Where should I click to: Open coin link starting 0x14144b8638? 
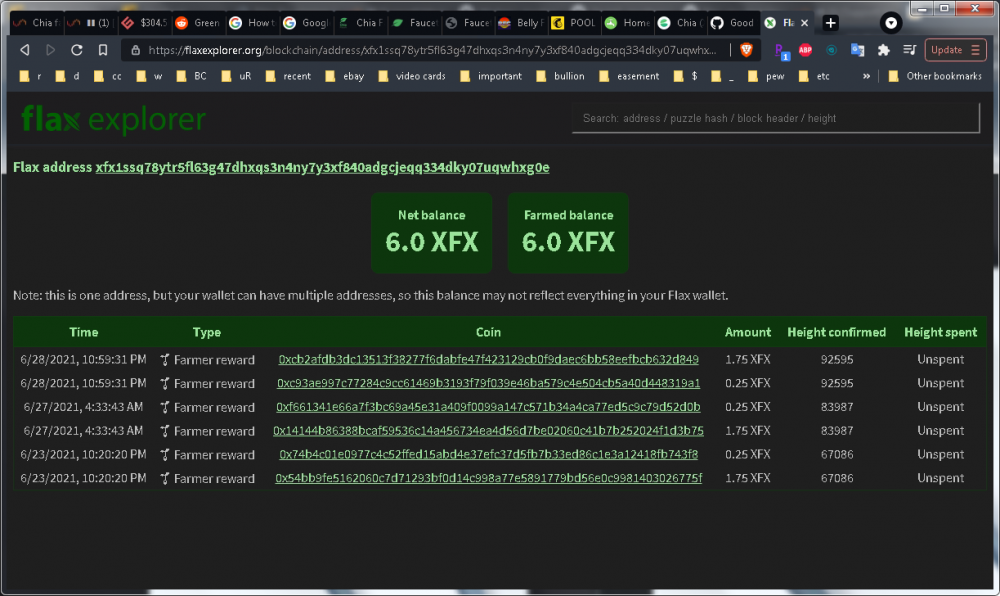tap(489, 430)
